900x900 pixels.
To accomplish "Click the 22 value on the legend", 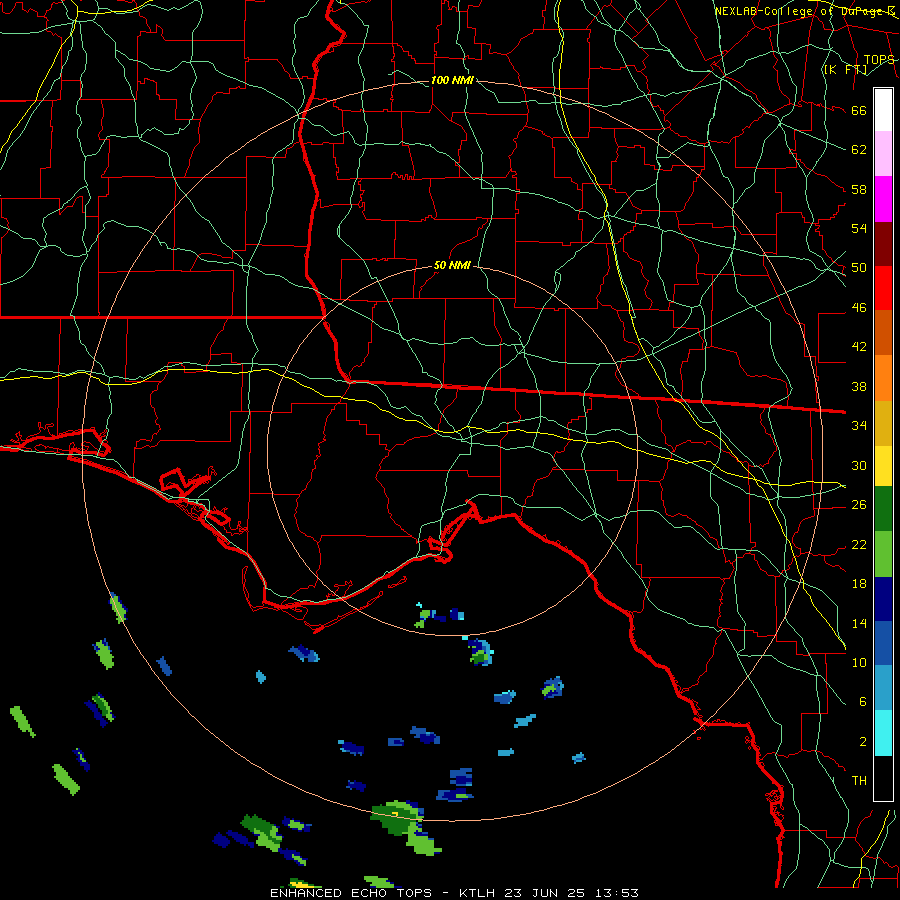I will point(859,544).
